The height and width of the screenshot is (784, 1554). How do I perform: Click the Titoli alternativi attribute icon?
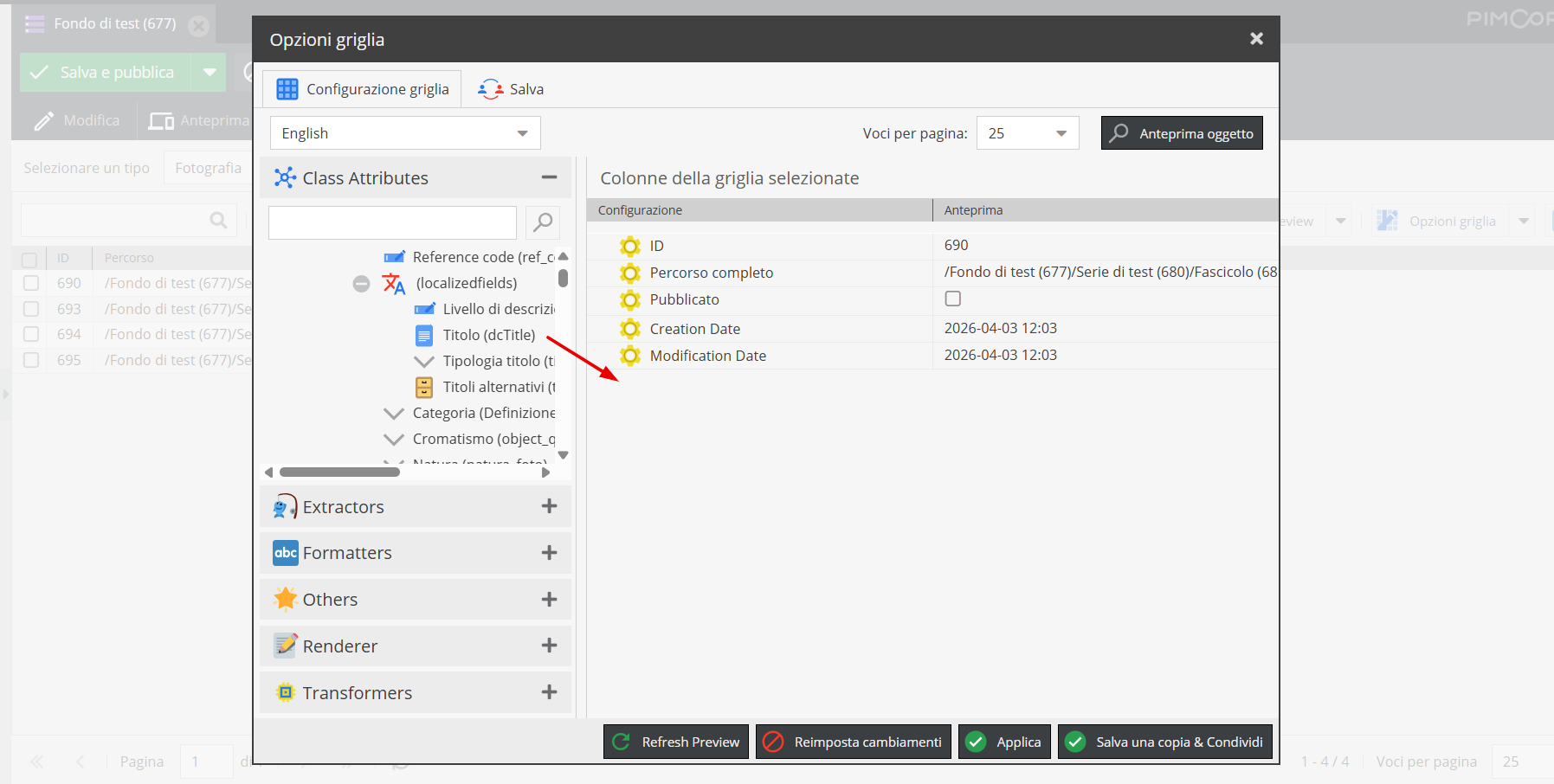pyautogui.click(x=424, y=388)
